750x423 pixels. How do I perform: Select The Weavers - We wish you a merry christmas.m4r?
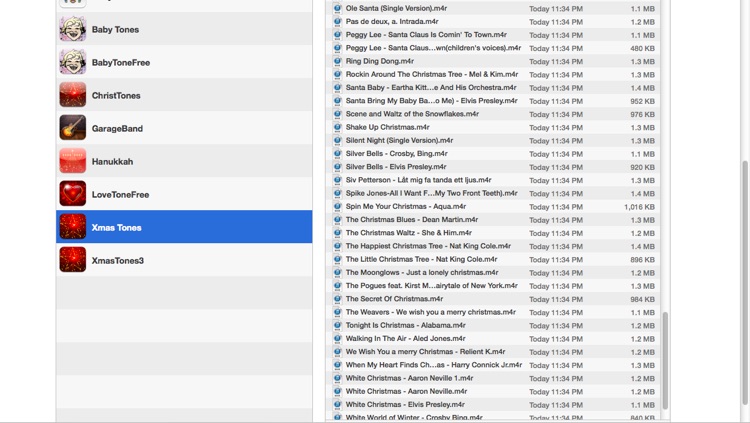coord(430,312)
